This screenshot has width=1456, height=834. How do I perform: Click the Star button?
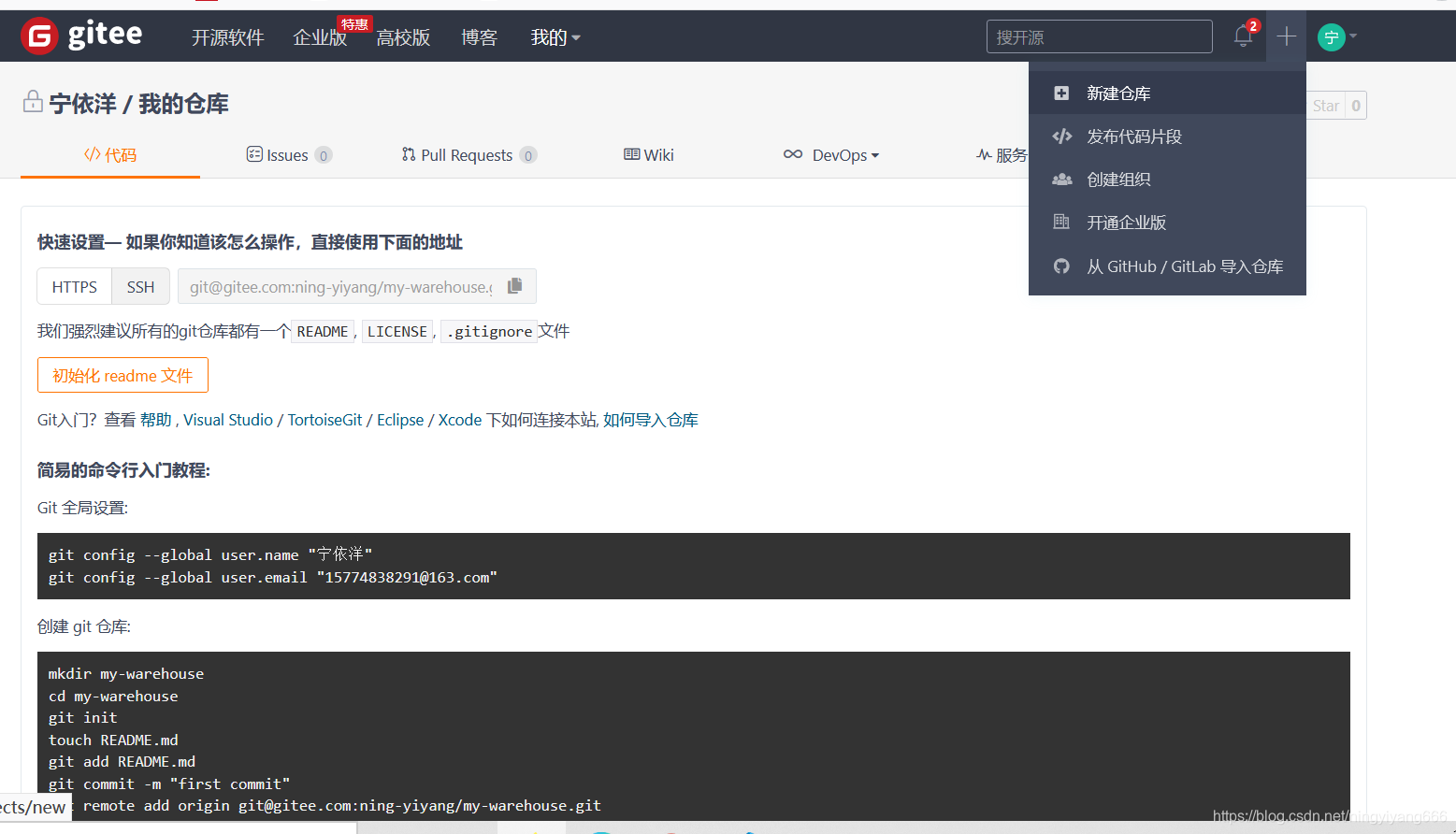(x=1325, y=106)
